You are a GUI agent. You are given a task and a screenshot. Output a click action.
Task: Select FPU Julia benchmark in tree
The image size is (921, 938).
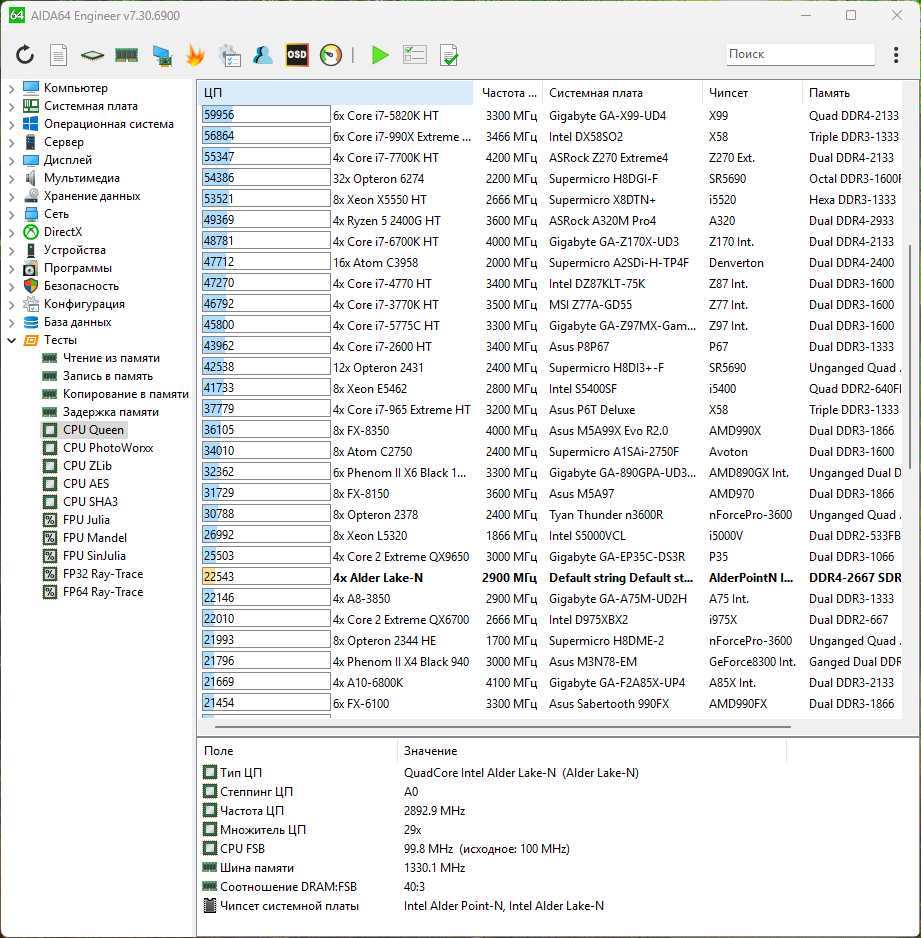click(86, 520)
